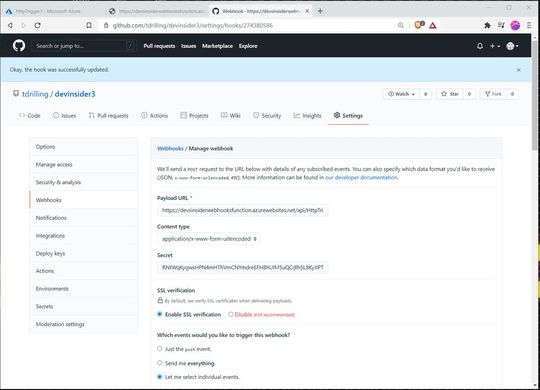540x390 pixels.
Task: Open the Watch dropdown button
Action: (x=401, y=94)
